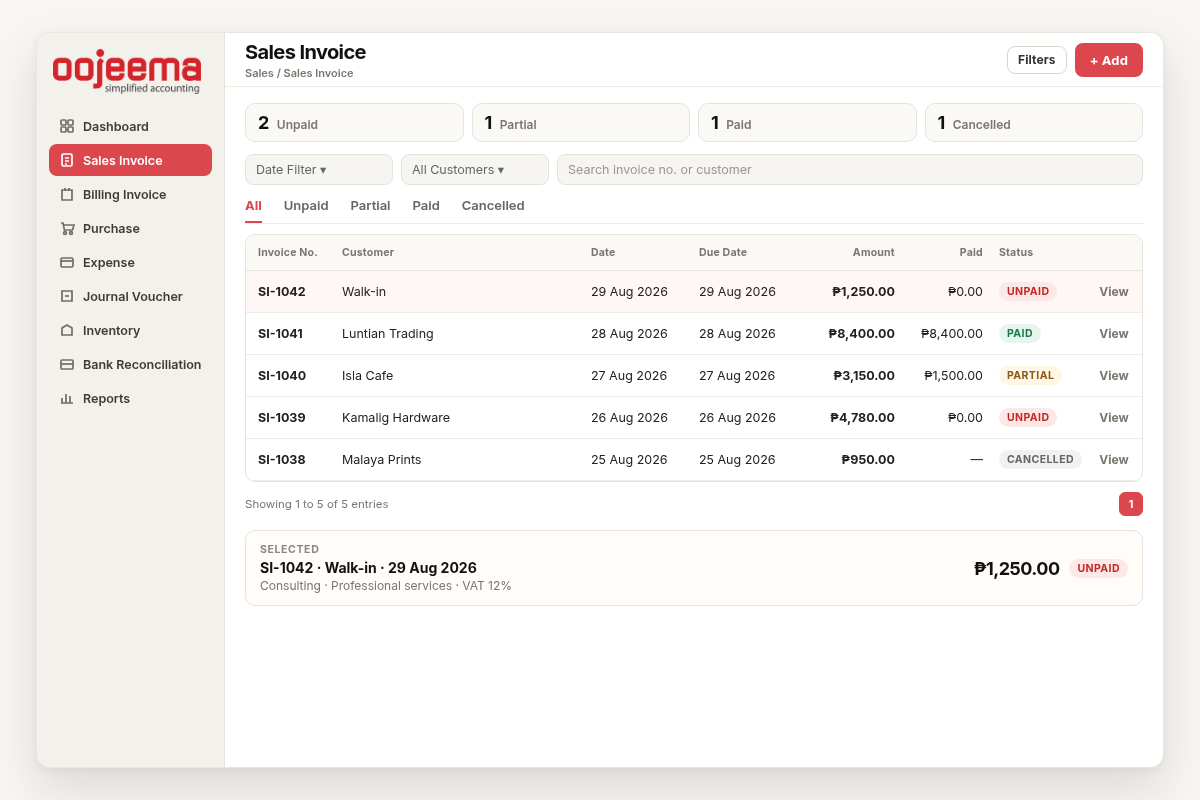
Task: Click the 1 Paid summary card
Action: click(x=807, y=122)
